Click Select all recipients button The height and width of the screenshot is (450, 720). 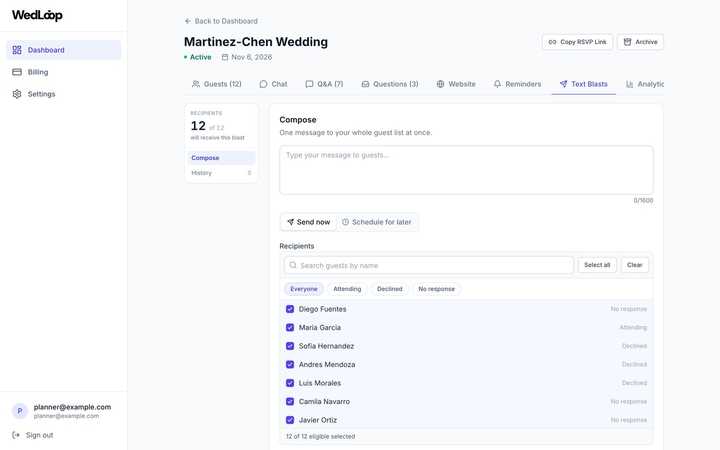597,265
